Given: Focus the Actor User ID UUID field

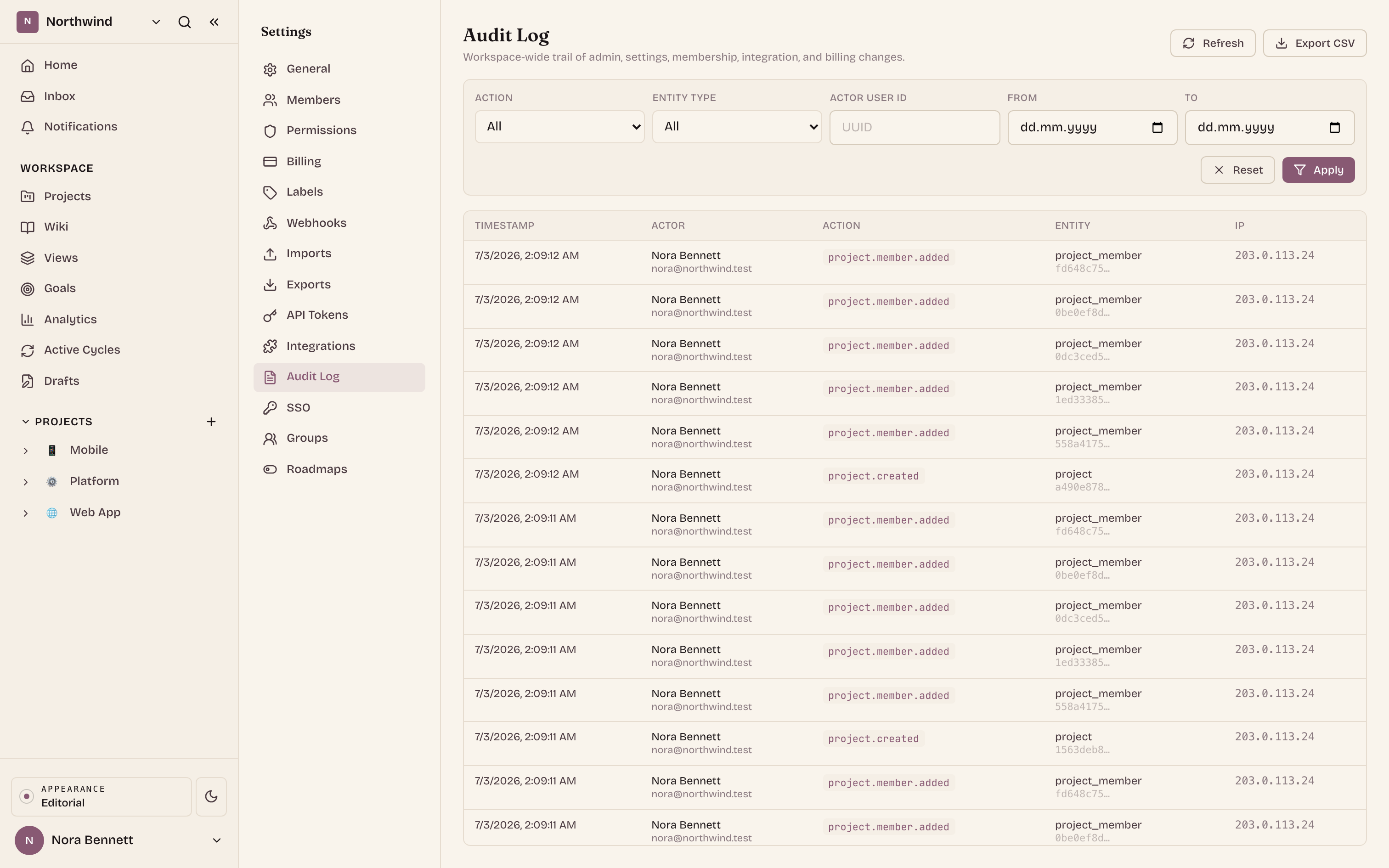Looking at the screenshot, I should [915, 128].
